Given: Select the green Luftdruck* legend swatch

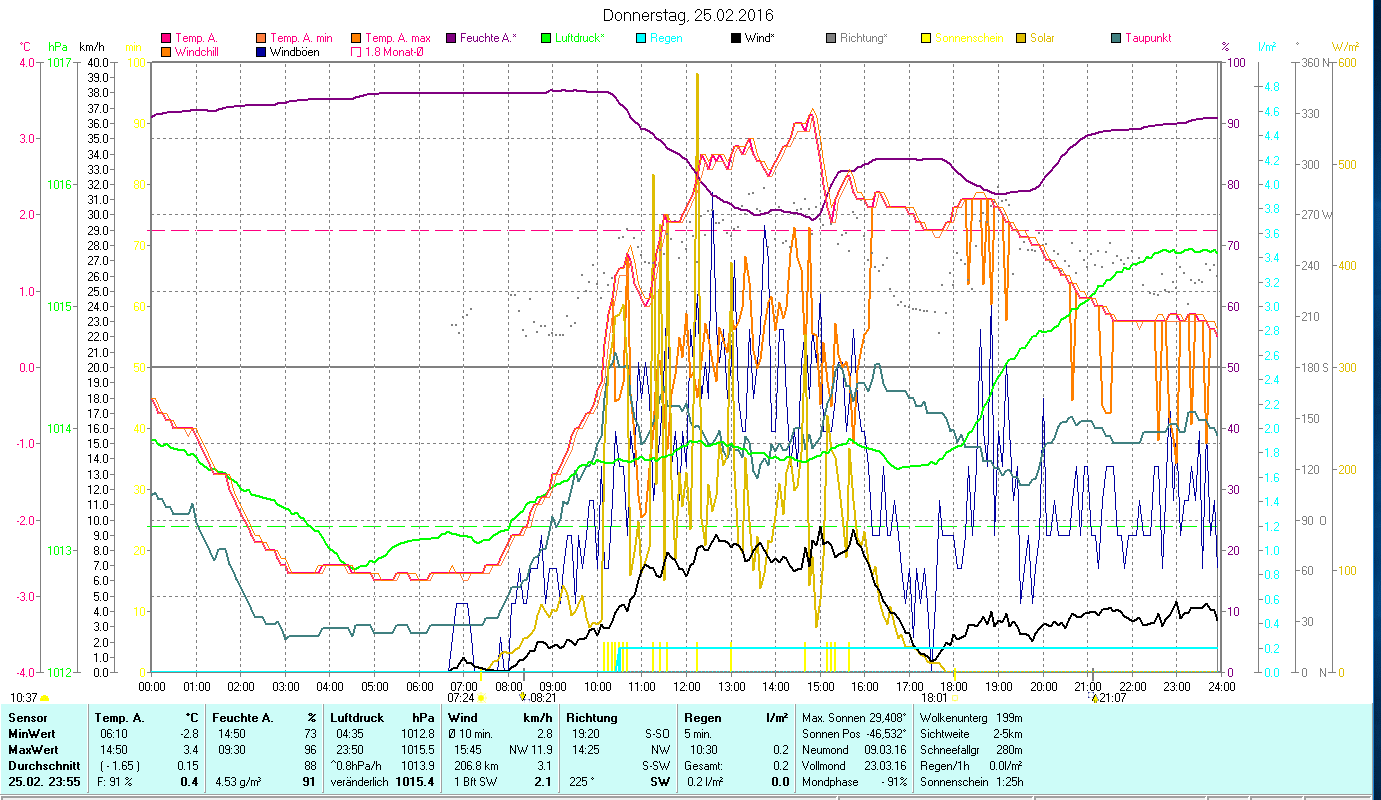Looking at the screenshot, I should (545, 38).
